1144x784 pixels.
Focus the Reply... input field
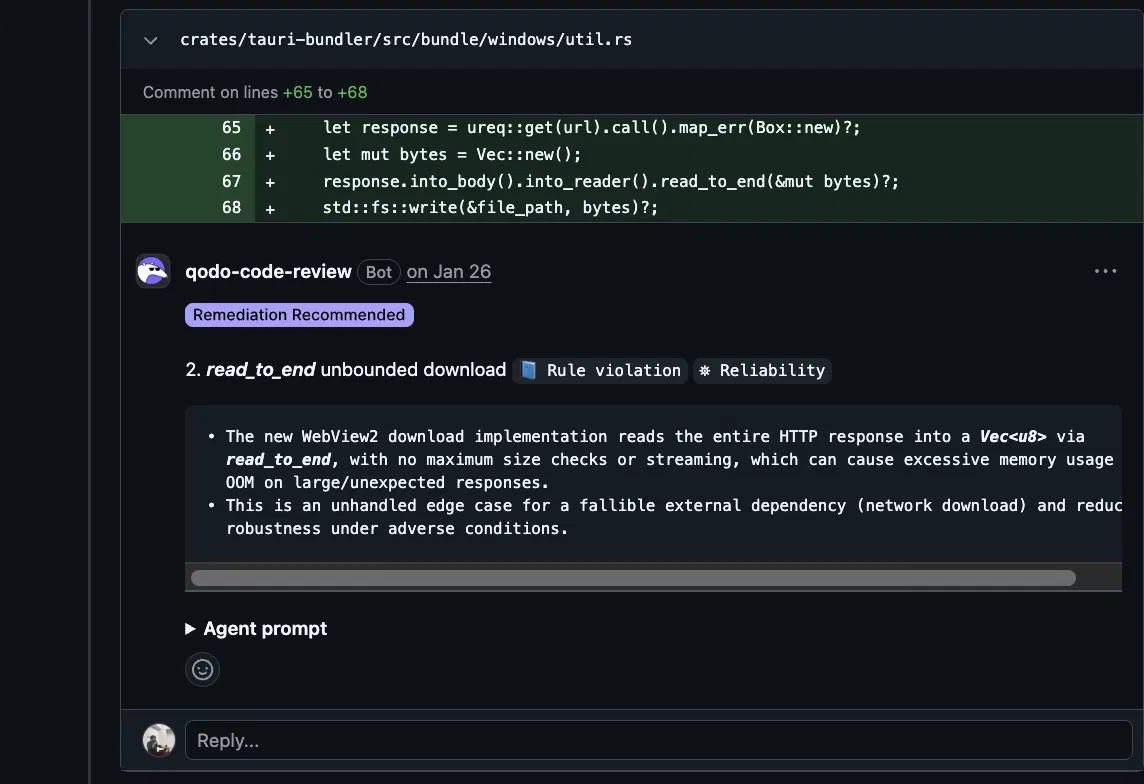click(658, 740)
